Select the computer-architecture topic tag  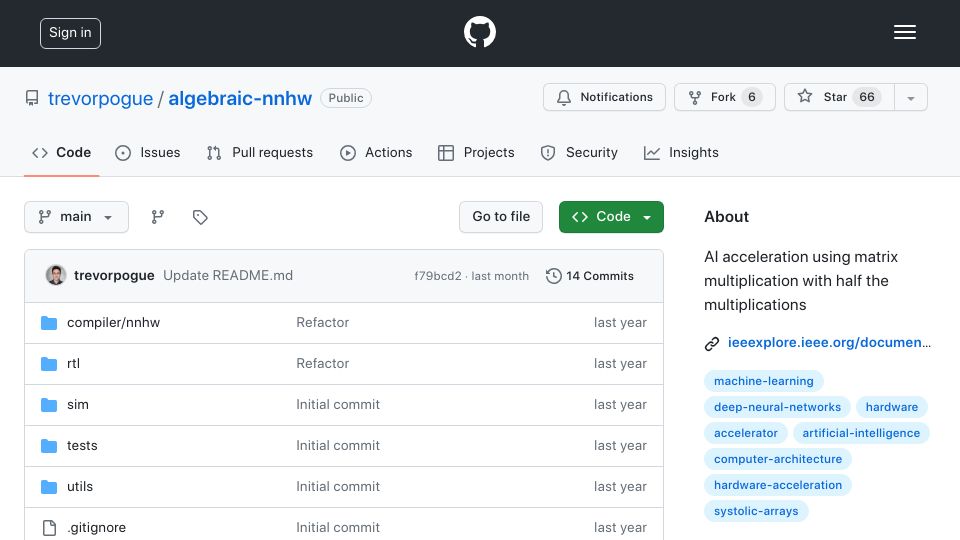[x=778, y=459]
